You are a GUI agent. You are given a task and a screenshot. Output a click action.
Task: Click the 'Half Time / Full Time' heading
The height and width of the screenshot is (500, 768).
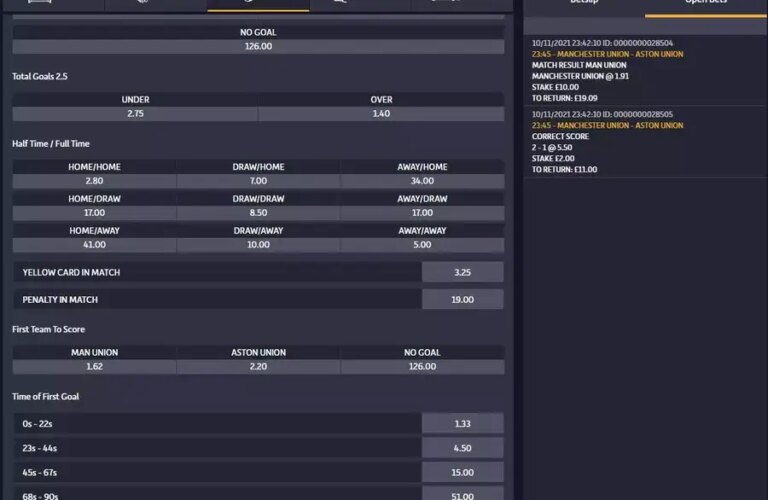(51, 143)
